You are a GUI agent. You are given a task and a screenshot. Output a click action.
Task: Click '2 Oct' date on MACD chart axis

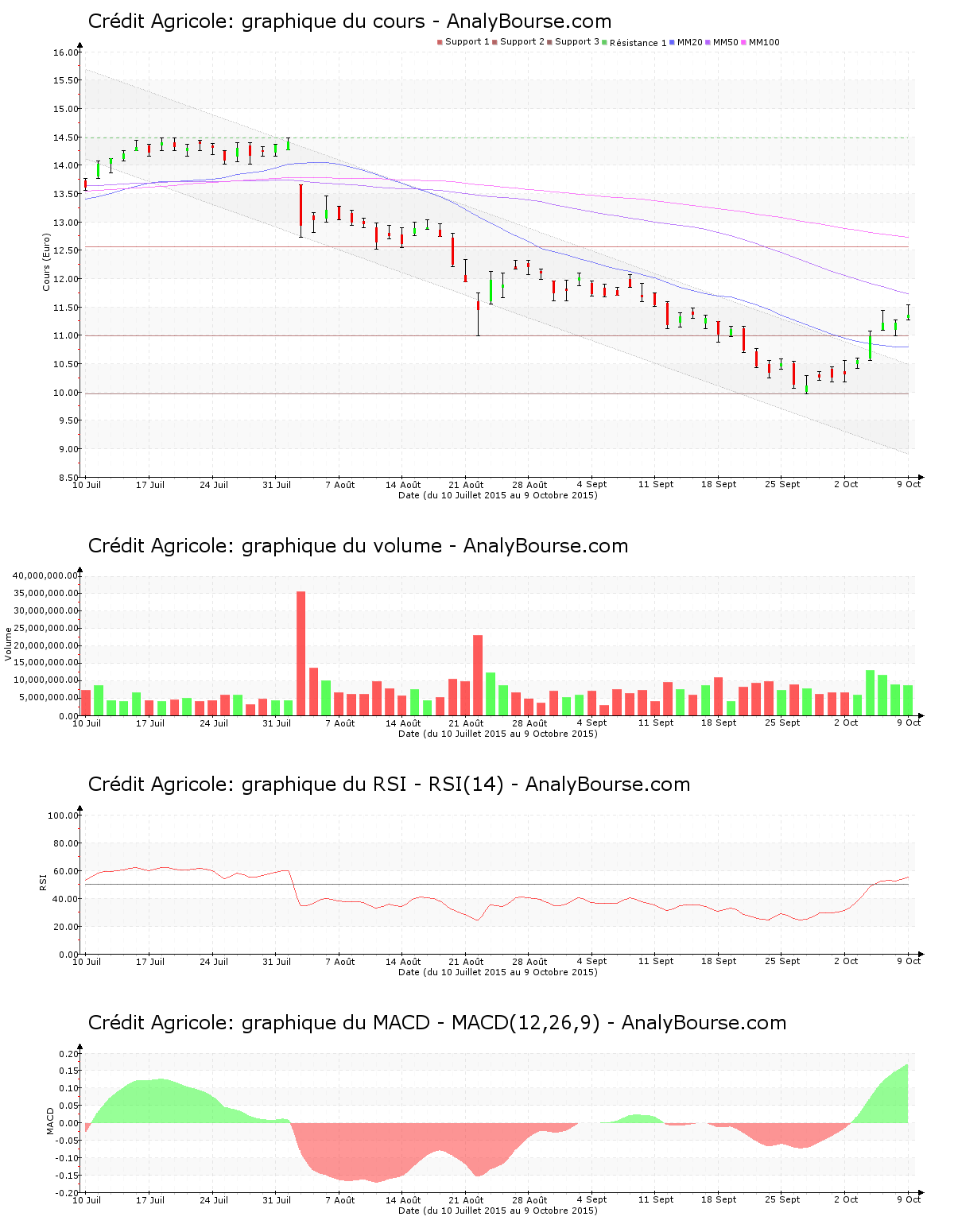(846, 1200)
